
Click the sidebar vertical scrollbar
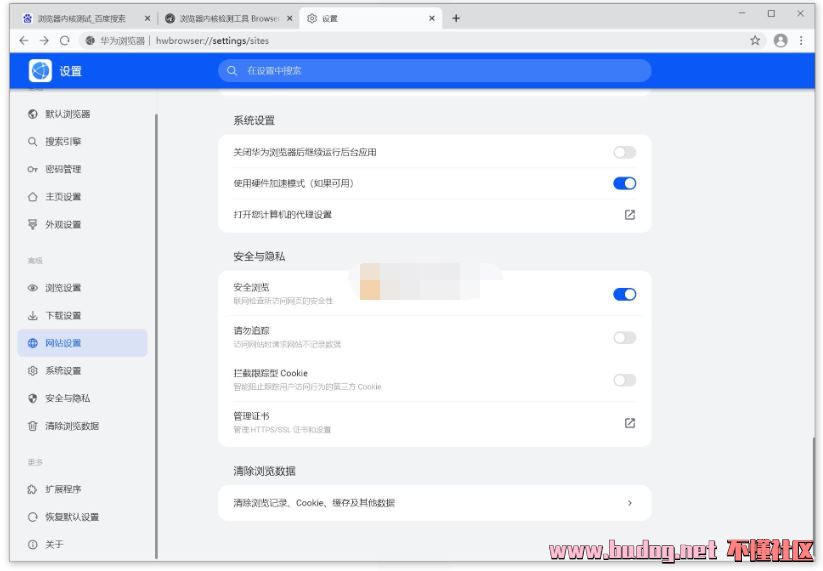(x=156, y=336)
